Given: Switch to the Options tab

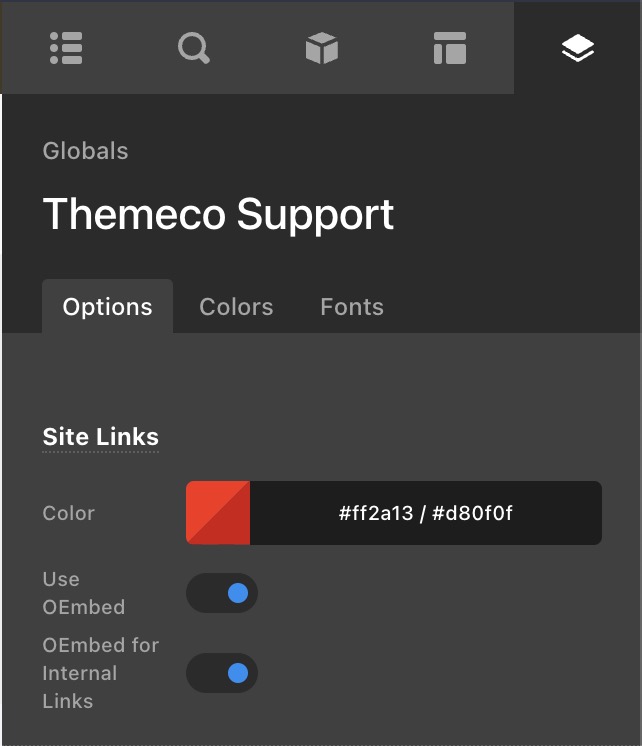Looking at the screenshot, I should click(x=107, y=307).
